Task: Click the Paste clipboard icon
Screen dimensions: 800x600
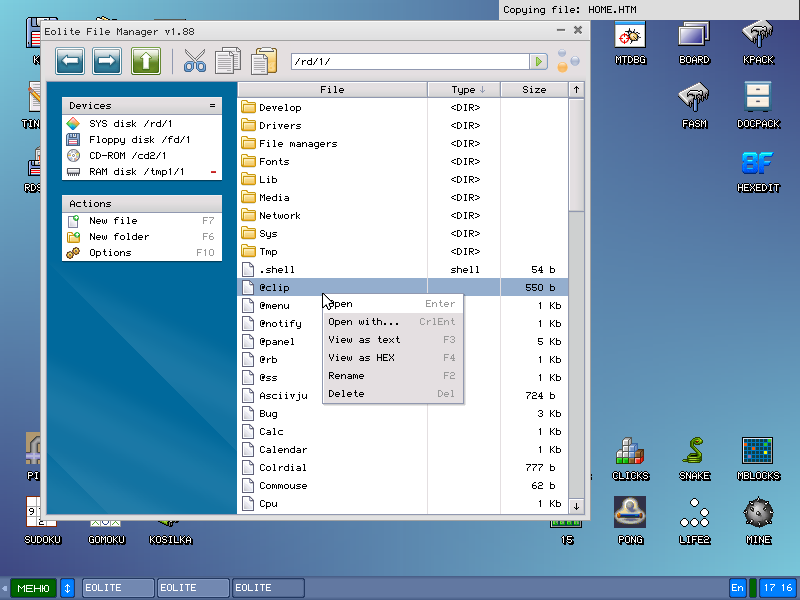Action: [x=264, y=62]
